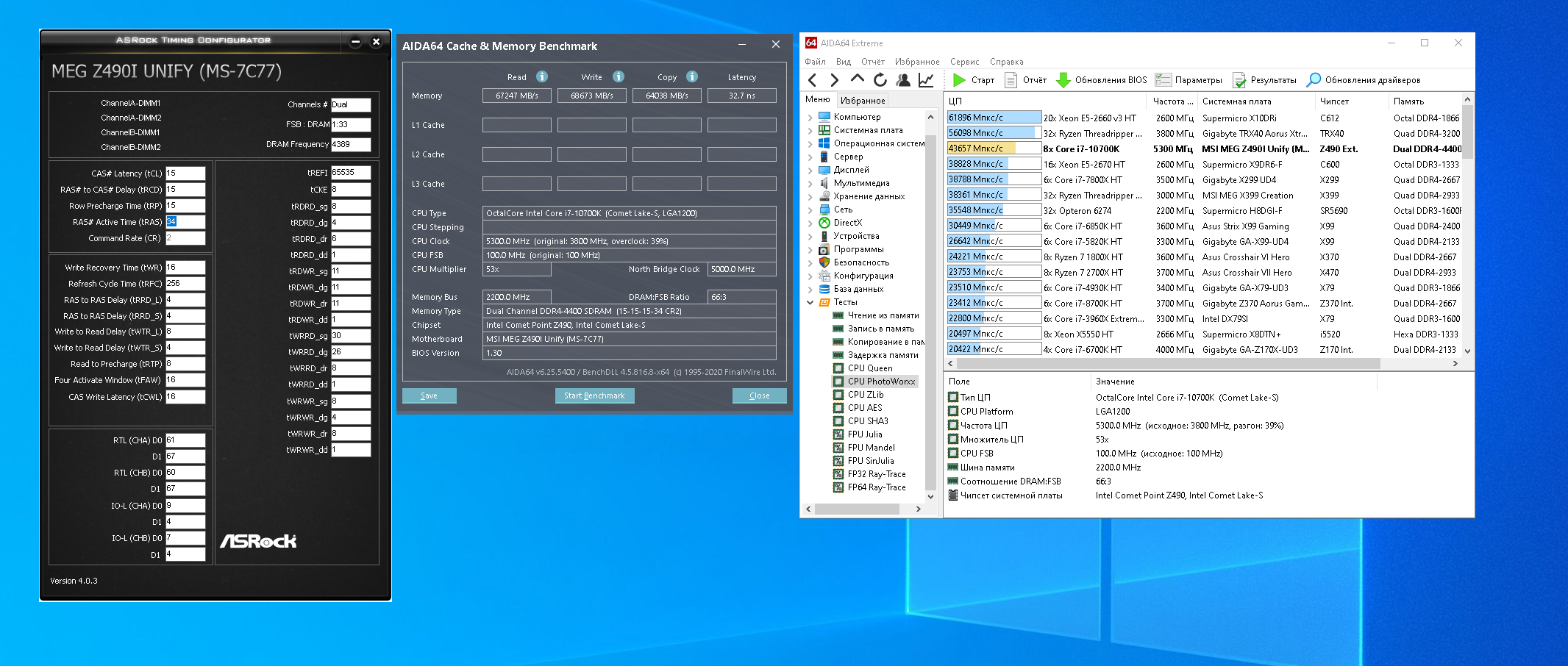Click Save in the benchmark window
The width and height of the screenshot is (1568, 666).
pyautogui.click(x=429, y=395)
